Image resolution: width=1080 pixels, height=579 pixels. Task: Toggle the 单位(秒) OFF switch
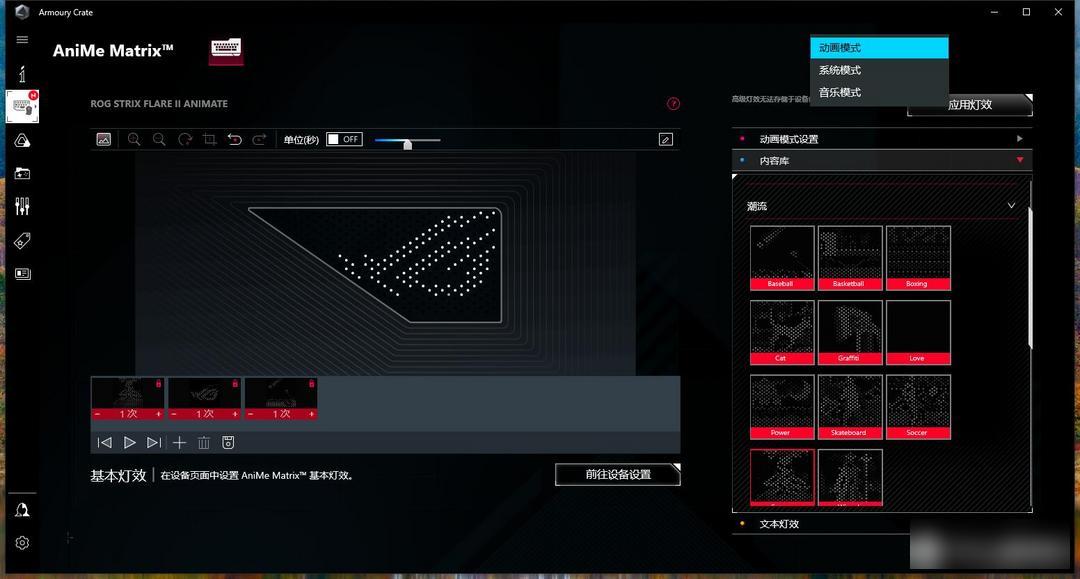[344, 139]
